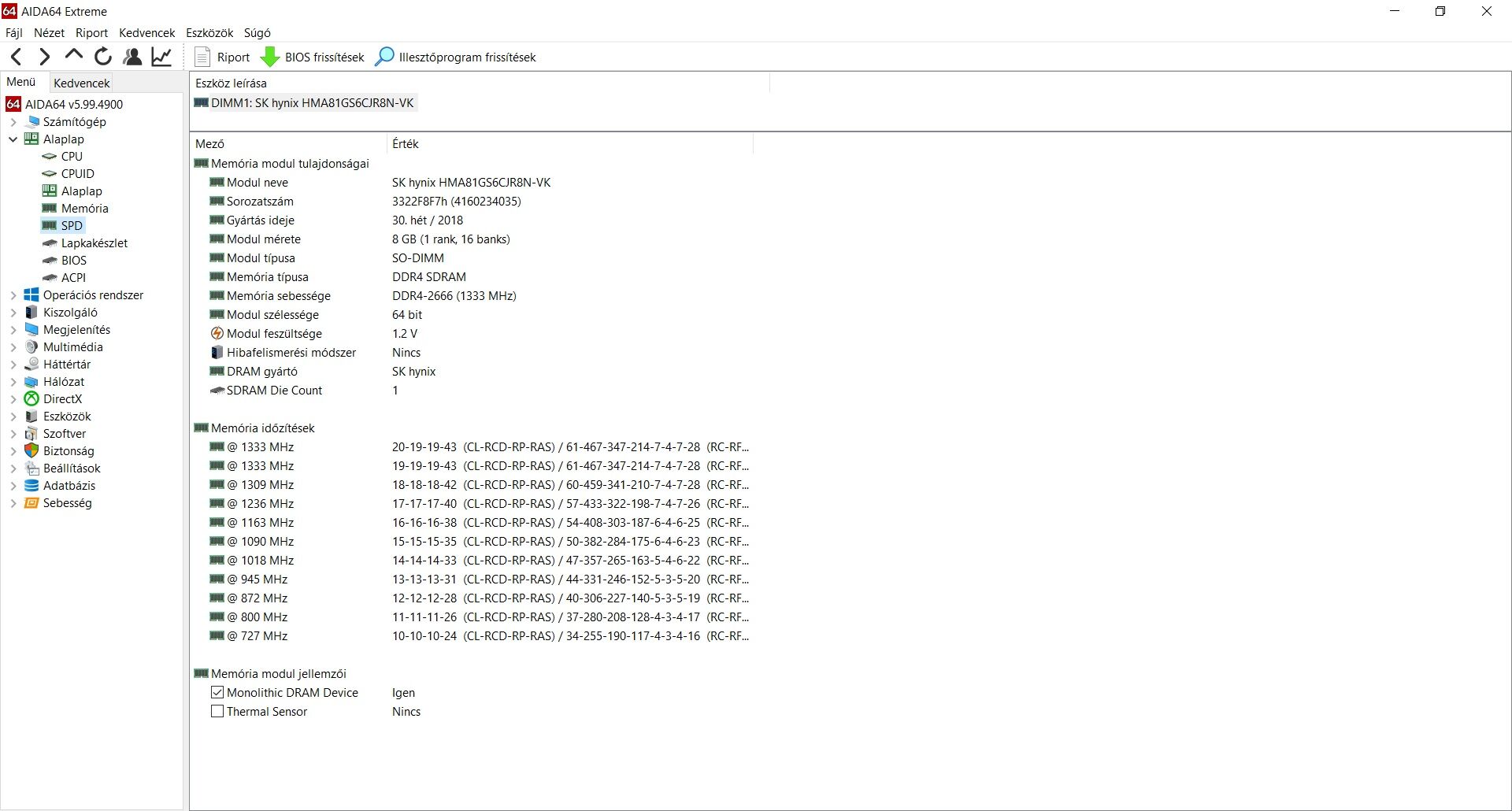Click the Hálózat network icon

point(31,382)
